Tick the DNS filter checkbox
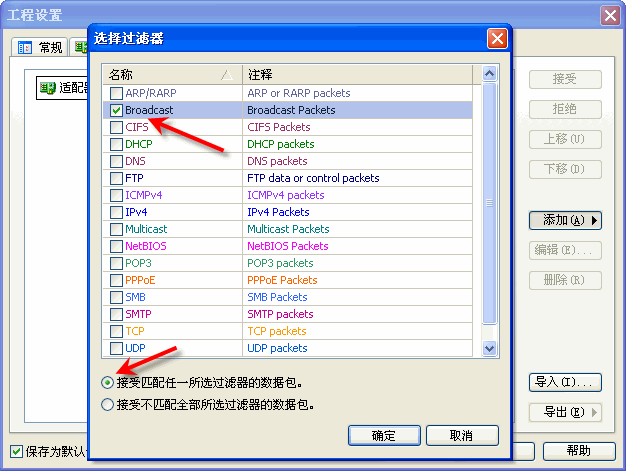This screenshot has width=626, height=471. 116,161
